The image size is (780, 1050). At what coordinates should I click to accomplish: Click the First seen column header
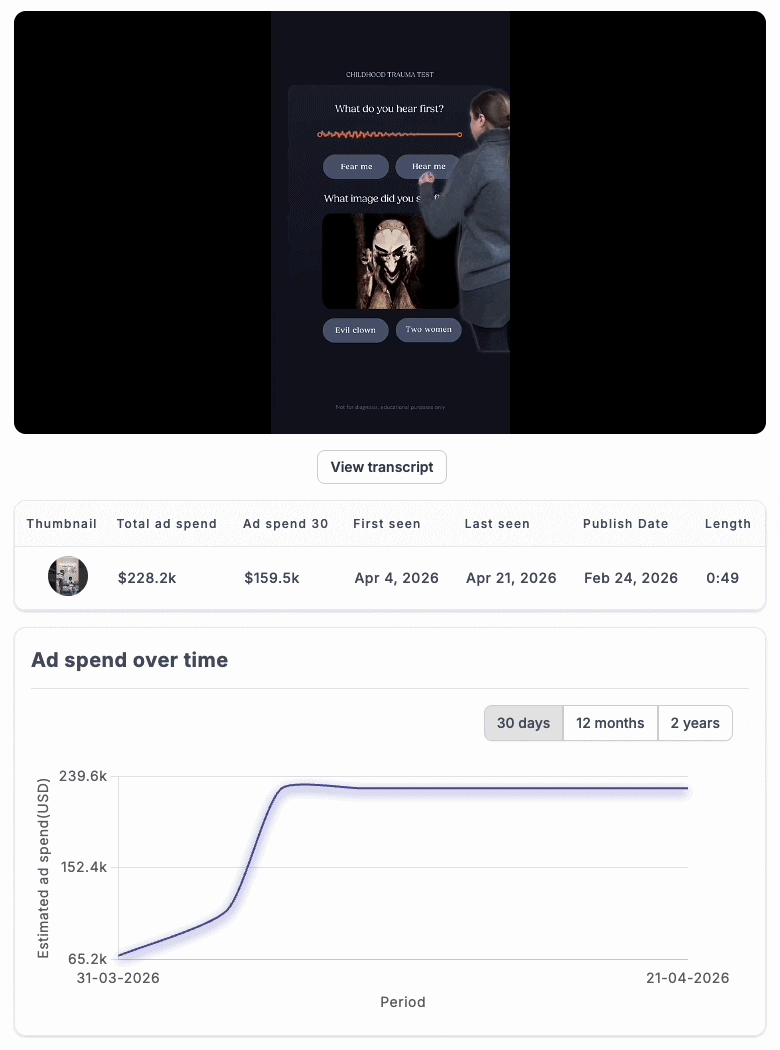coord(387,523)
